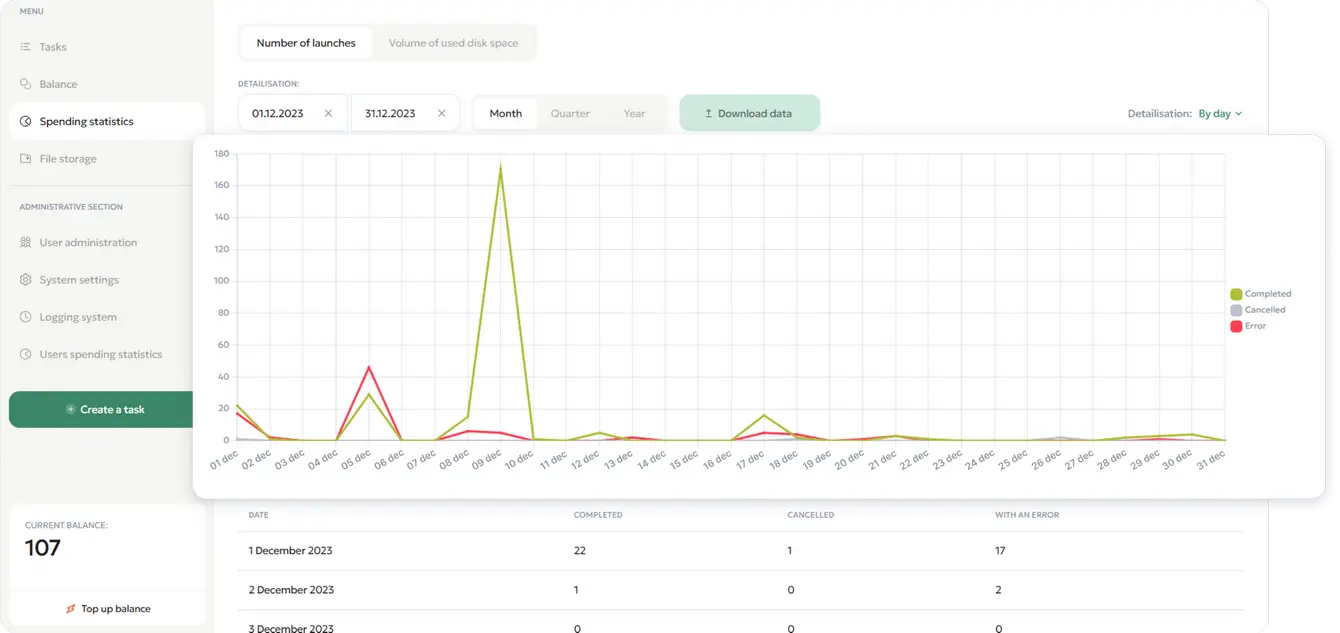Screen dimensions: 1340x633
Task: Click the Download data button
Action: [x=749, y=112]
